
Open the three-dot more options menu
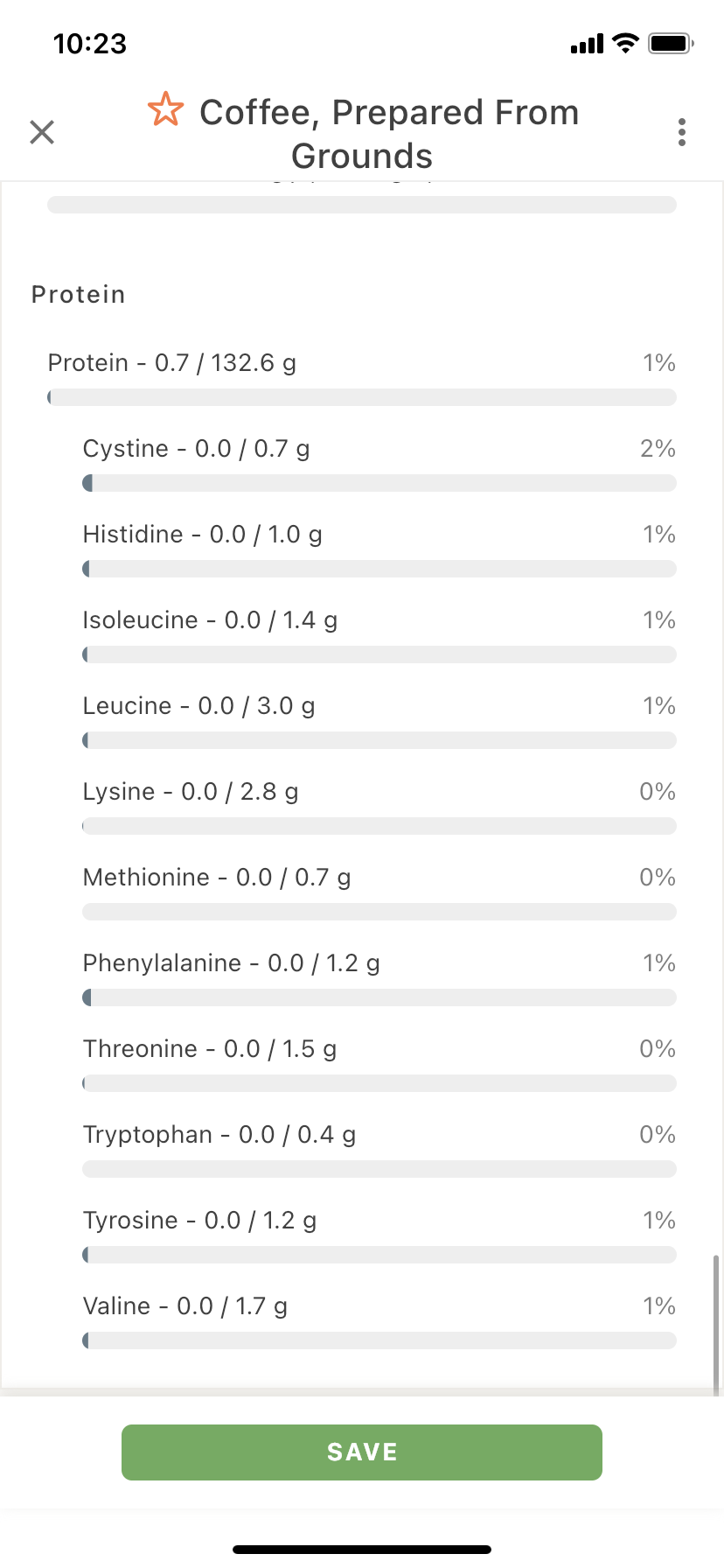click(x=682, y=132)
